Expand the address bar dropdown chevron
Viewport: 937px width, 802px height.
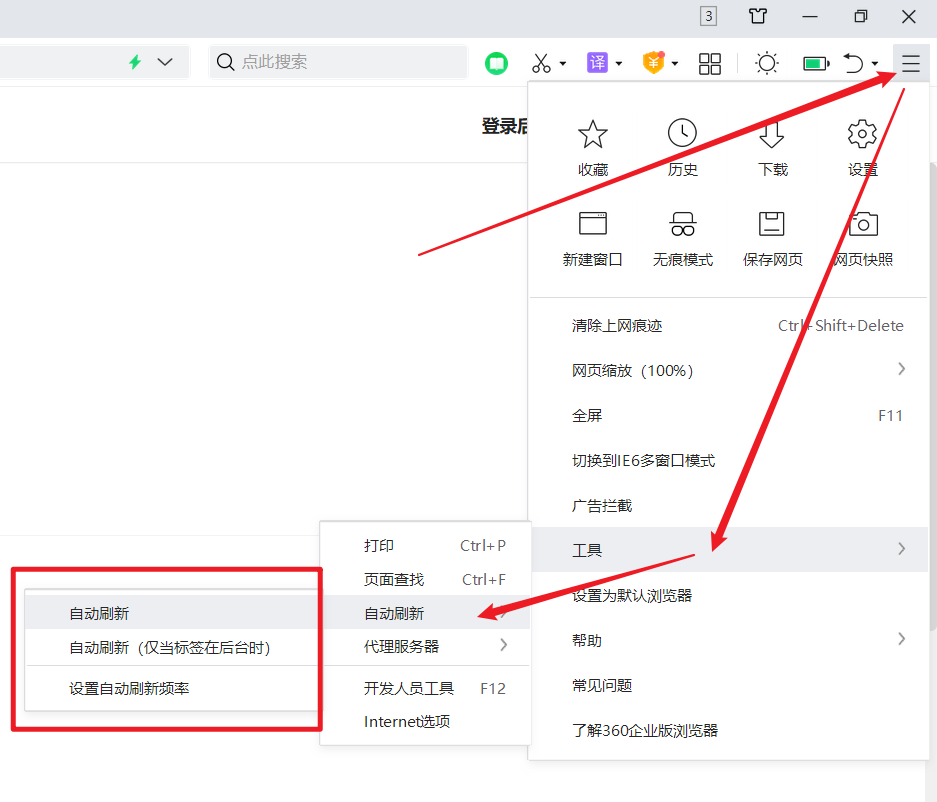point(165,62)
